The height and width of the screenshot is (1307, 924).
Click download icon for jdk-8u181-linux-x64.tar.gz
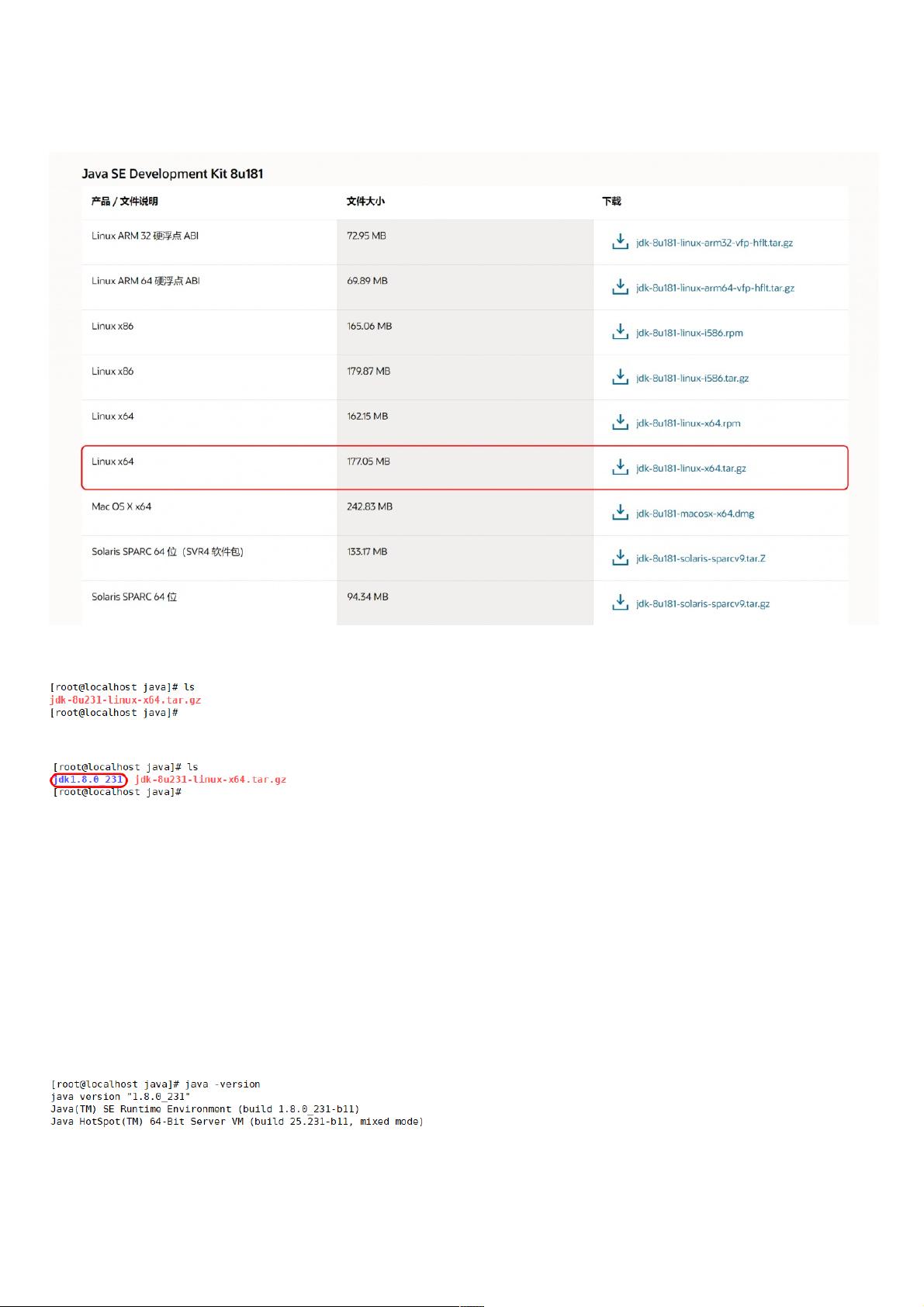coord(620,467)
